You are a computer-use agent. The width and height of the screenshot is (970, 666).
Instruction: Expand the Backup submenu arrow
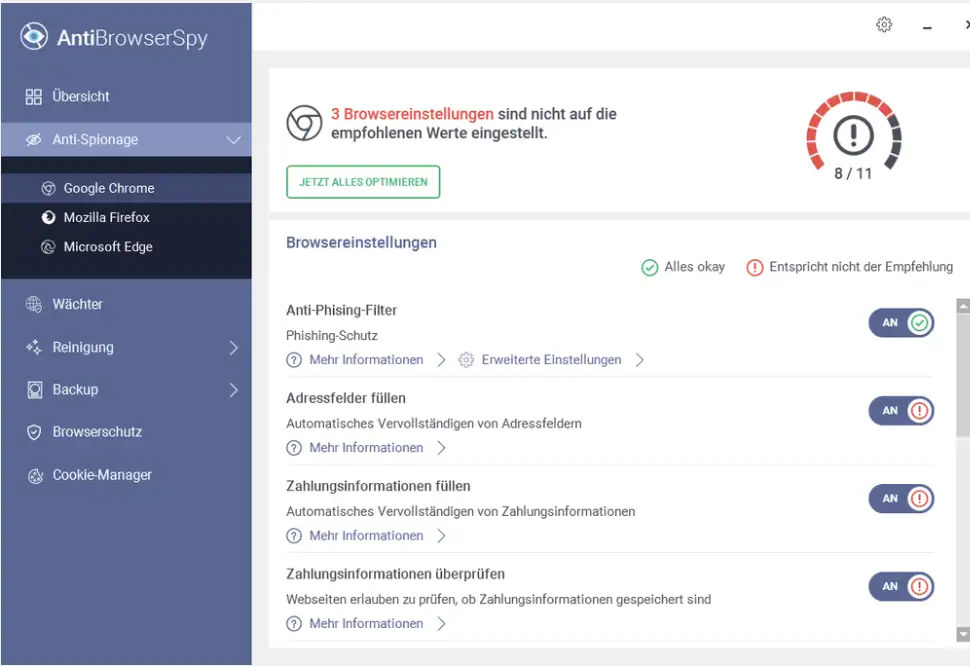pyautogui.click(x=233, y=390)
